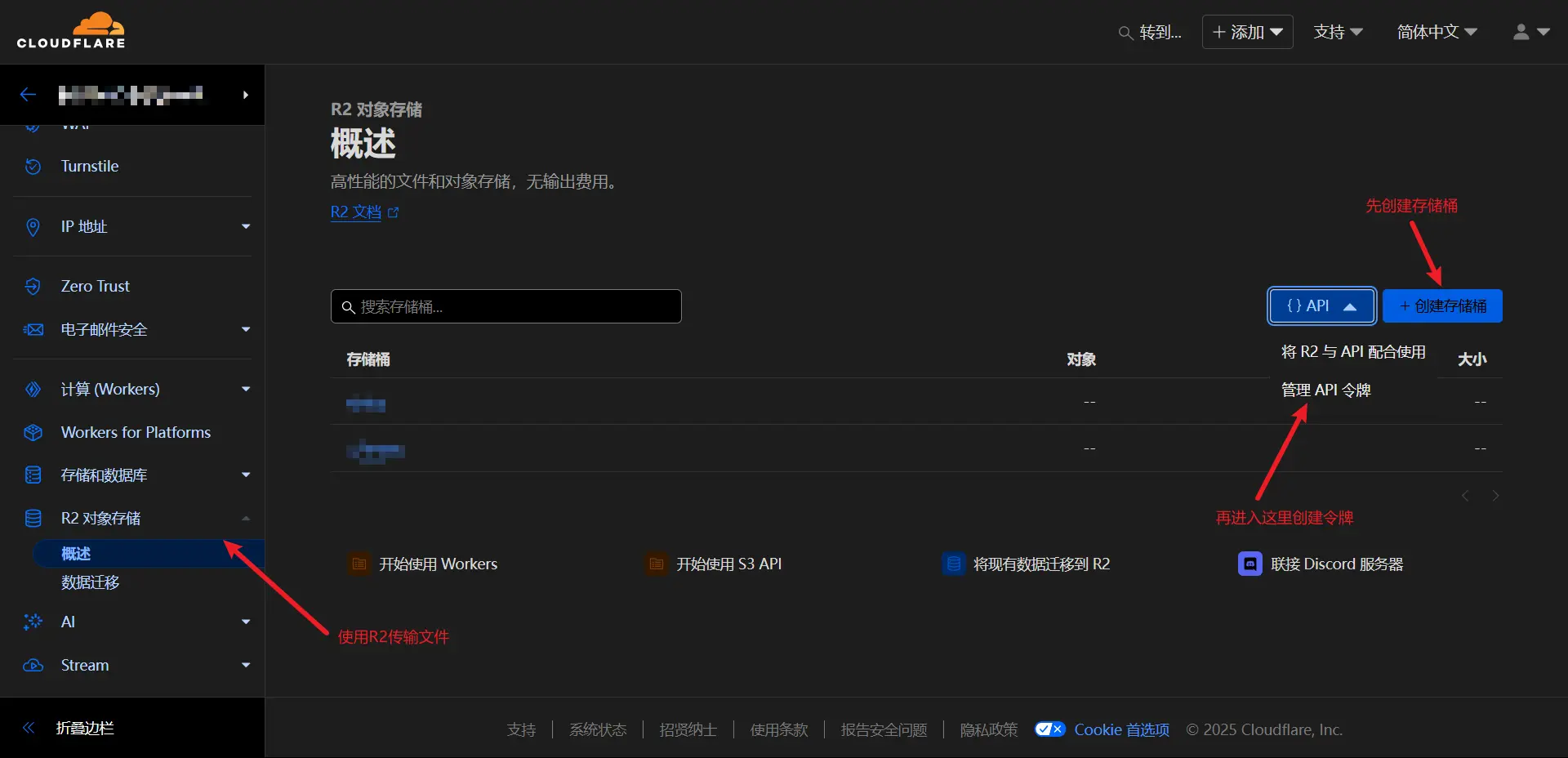The height and width of the screenshot is (758, 1568).
Task: Open the 添加 dropdown menu
Action: coord(1247,32)
